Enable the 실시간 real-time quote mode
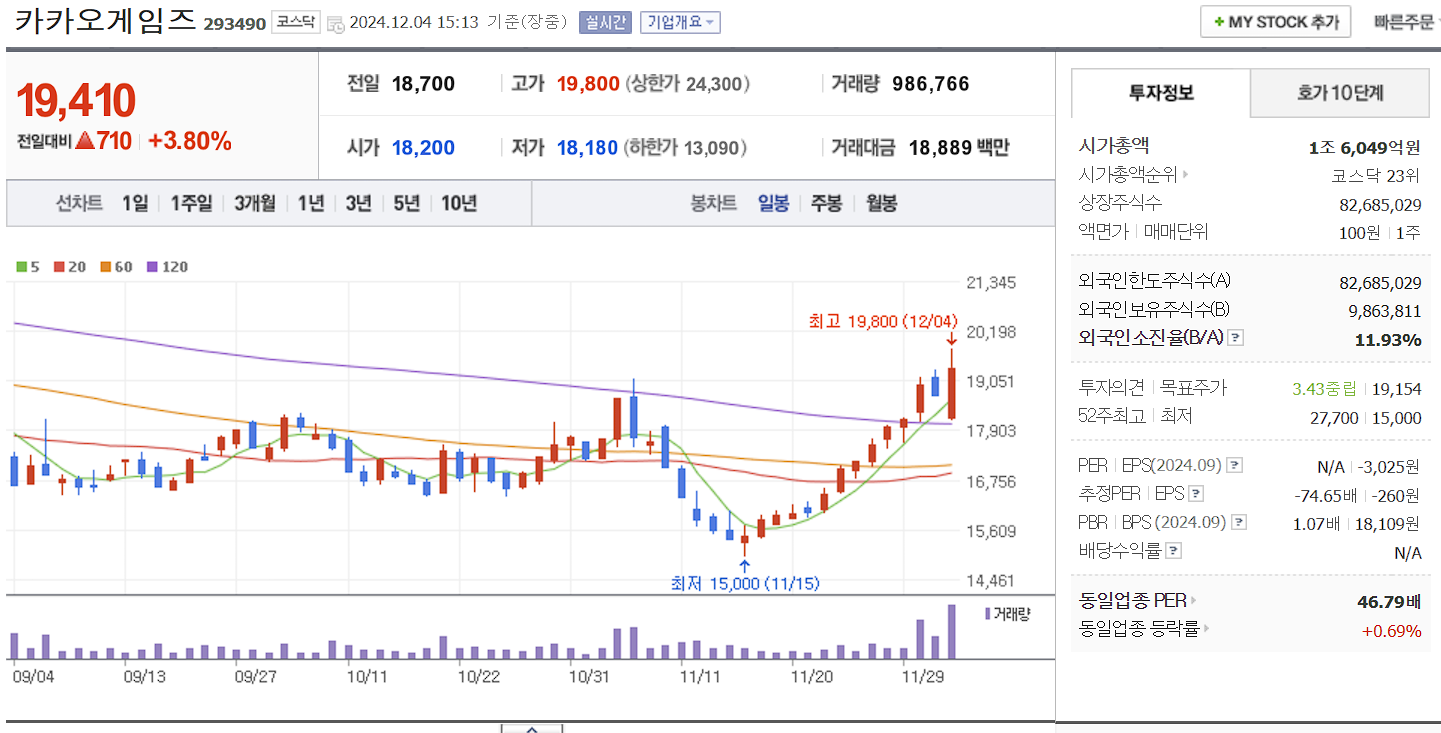Screen dimensions: 1441x733 pyautogui.click(x=607, y=21)
